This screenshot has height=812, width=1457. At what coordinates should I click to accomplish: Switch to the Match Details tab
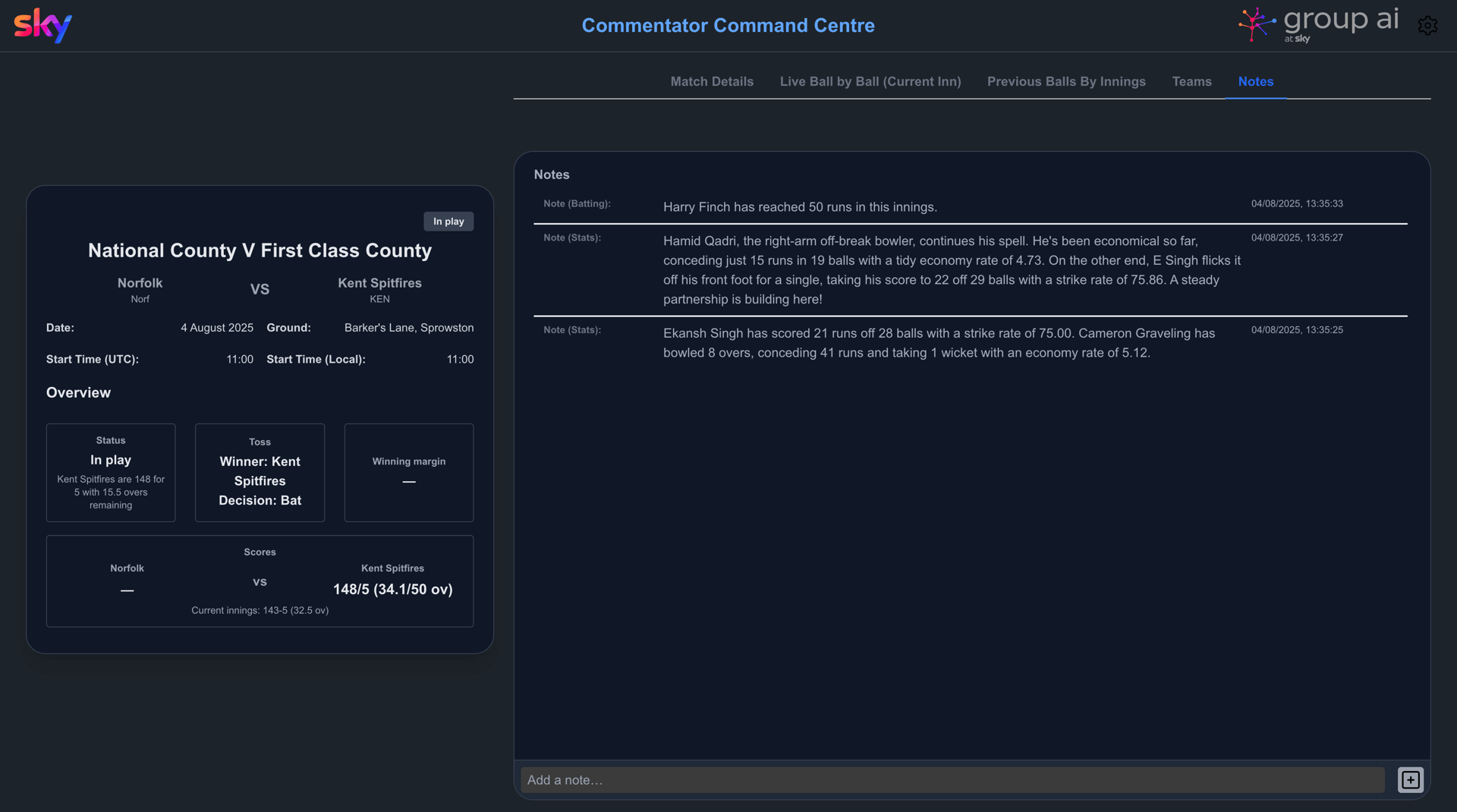click(712, 81)
